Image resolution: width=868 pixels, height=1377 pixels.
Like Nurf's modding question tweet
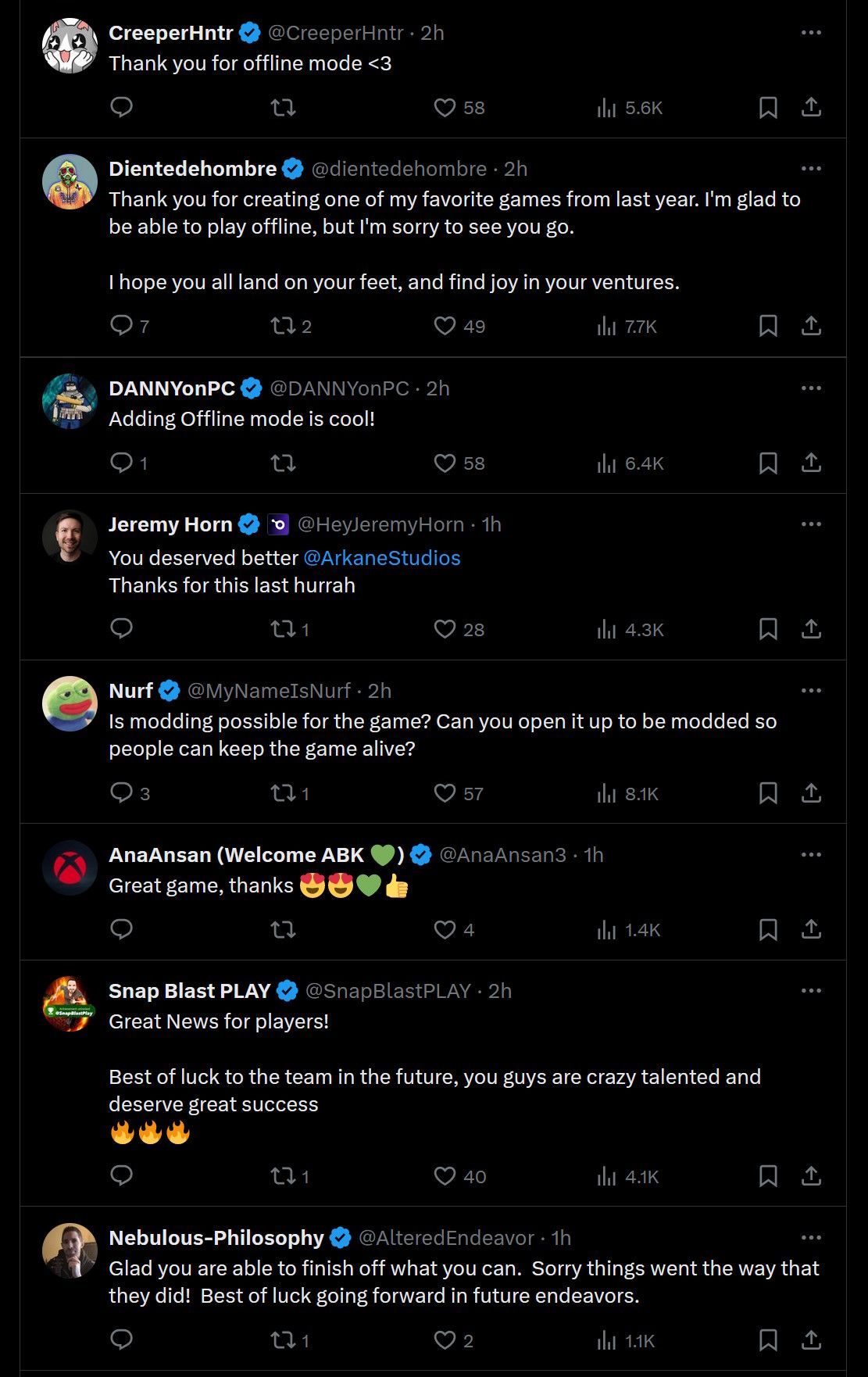point(445,794)
